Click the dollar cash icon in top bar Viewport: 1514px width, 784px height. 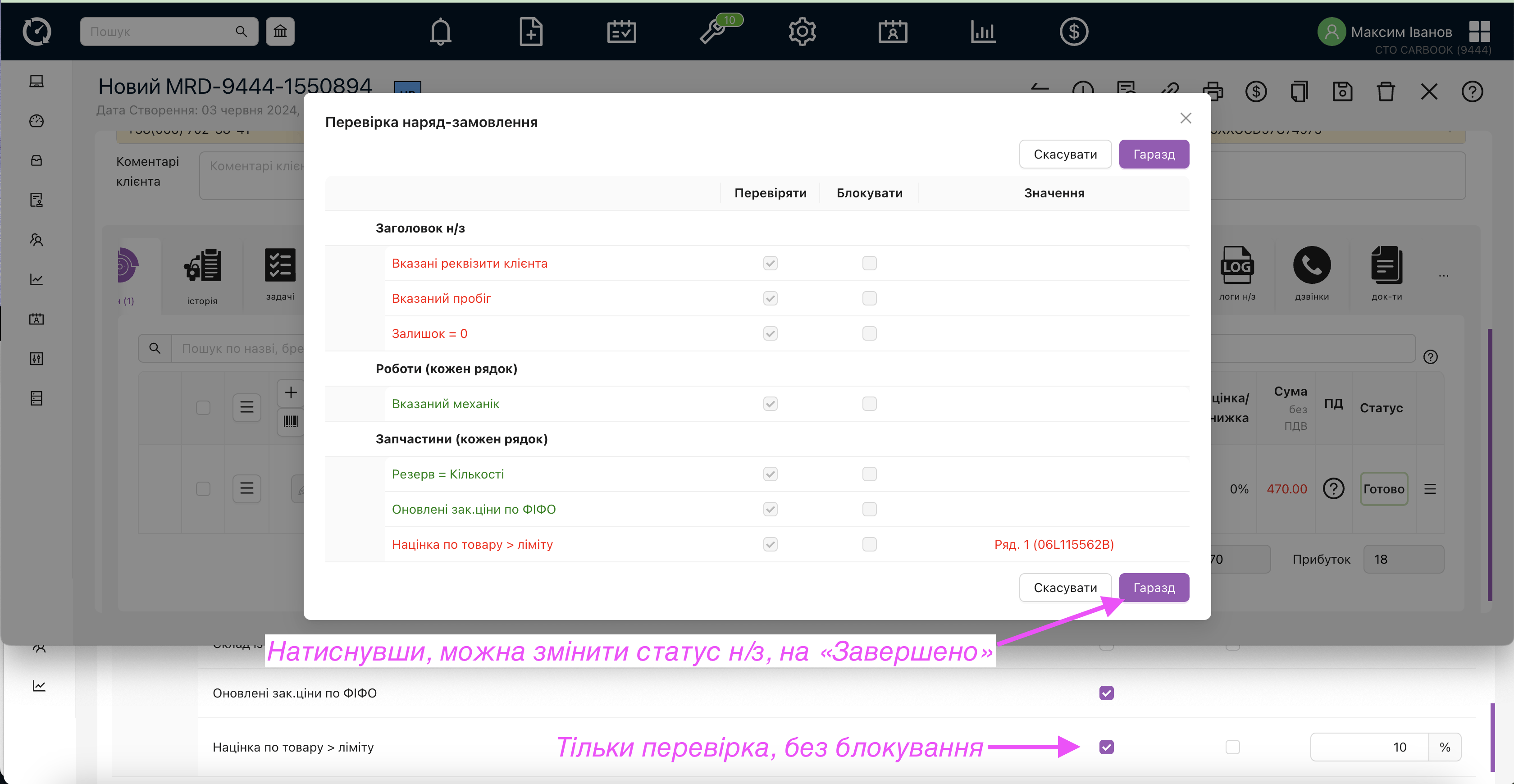(1073, 32)
